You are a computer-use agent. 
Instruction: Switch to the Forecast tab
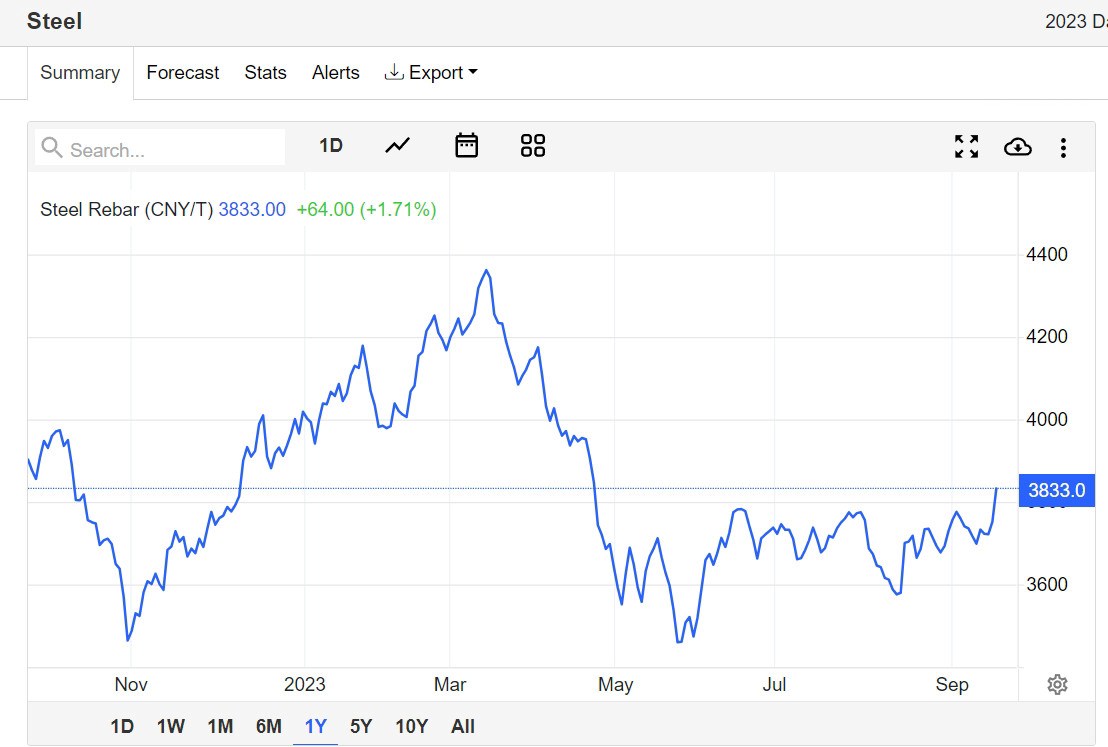point(182,72)
